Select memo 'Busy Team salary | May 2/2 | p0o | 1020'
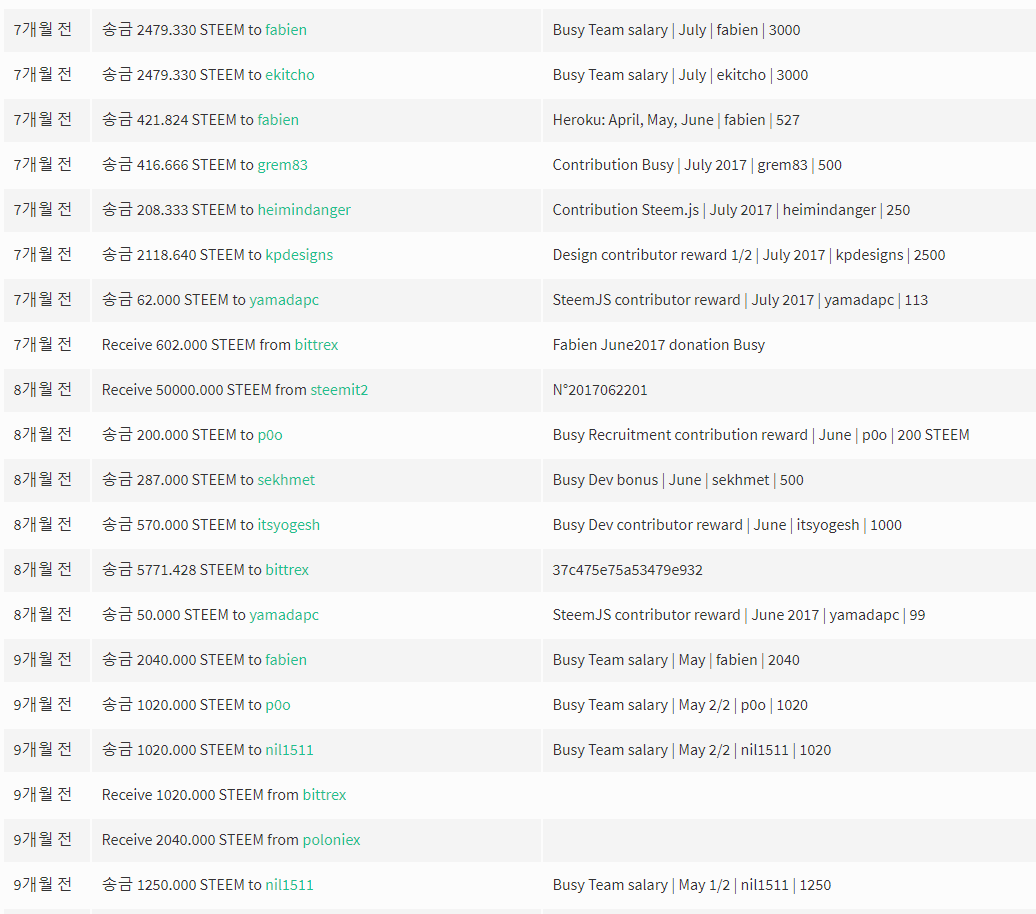 tap(680, 705)
